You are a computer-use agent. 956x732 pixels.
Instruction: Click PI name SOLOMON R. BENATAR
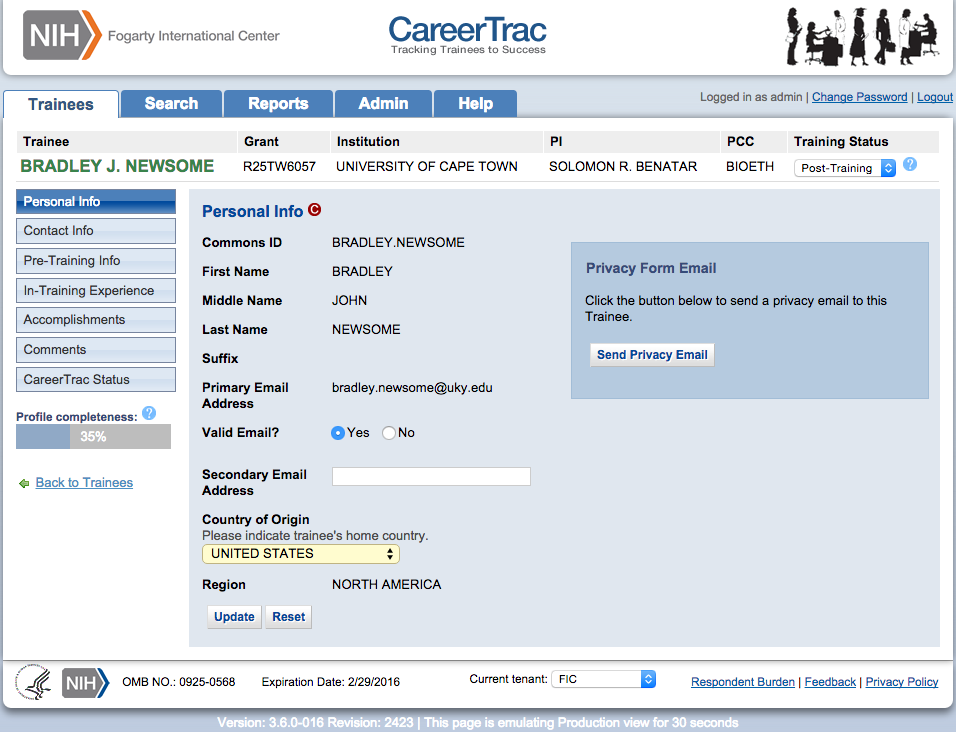click(622, 166)
